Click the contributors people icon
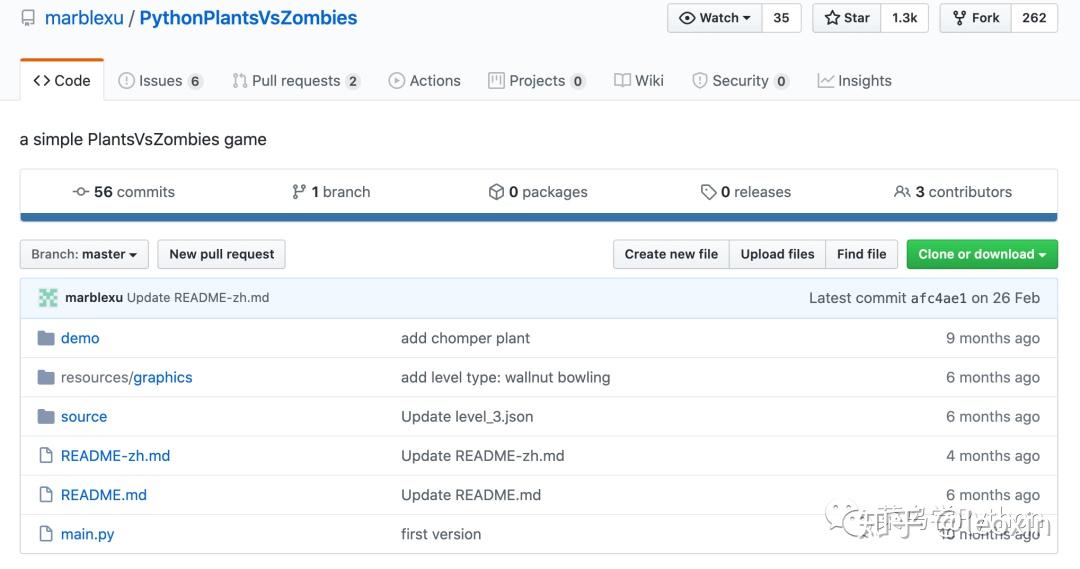This screenshot has width=1080, height=569. click(x=902, y=192)
